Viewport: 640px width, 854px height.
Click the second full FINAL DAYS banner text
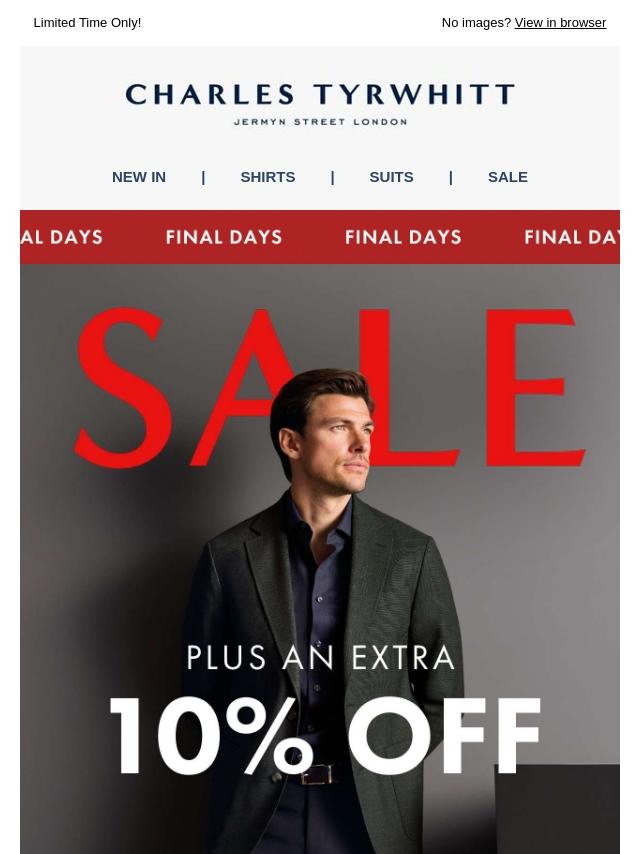tap(403, 237)
